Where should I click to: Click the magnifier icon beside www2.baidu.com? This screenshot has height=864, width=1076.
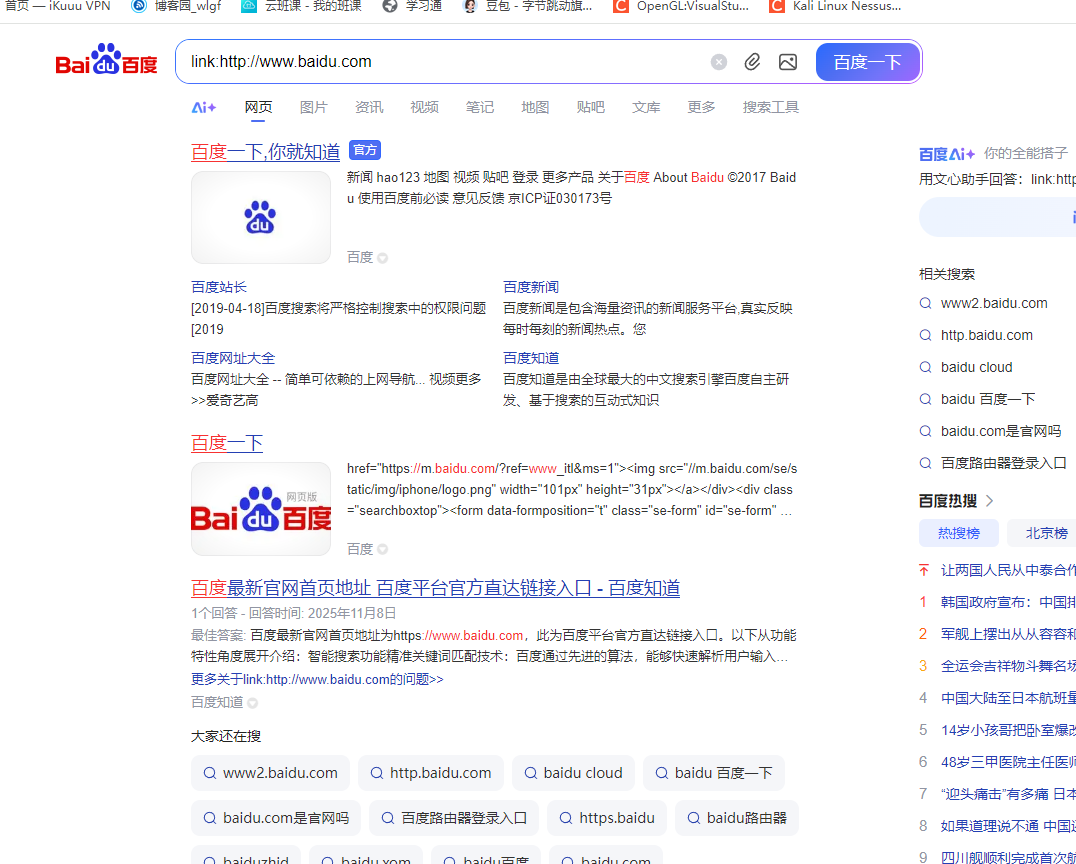point(925,302)
